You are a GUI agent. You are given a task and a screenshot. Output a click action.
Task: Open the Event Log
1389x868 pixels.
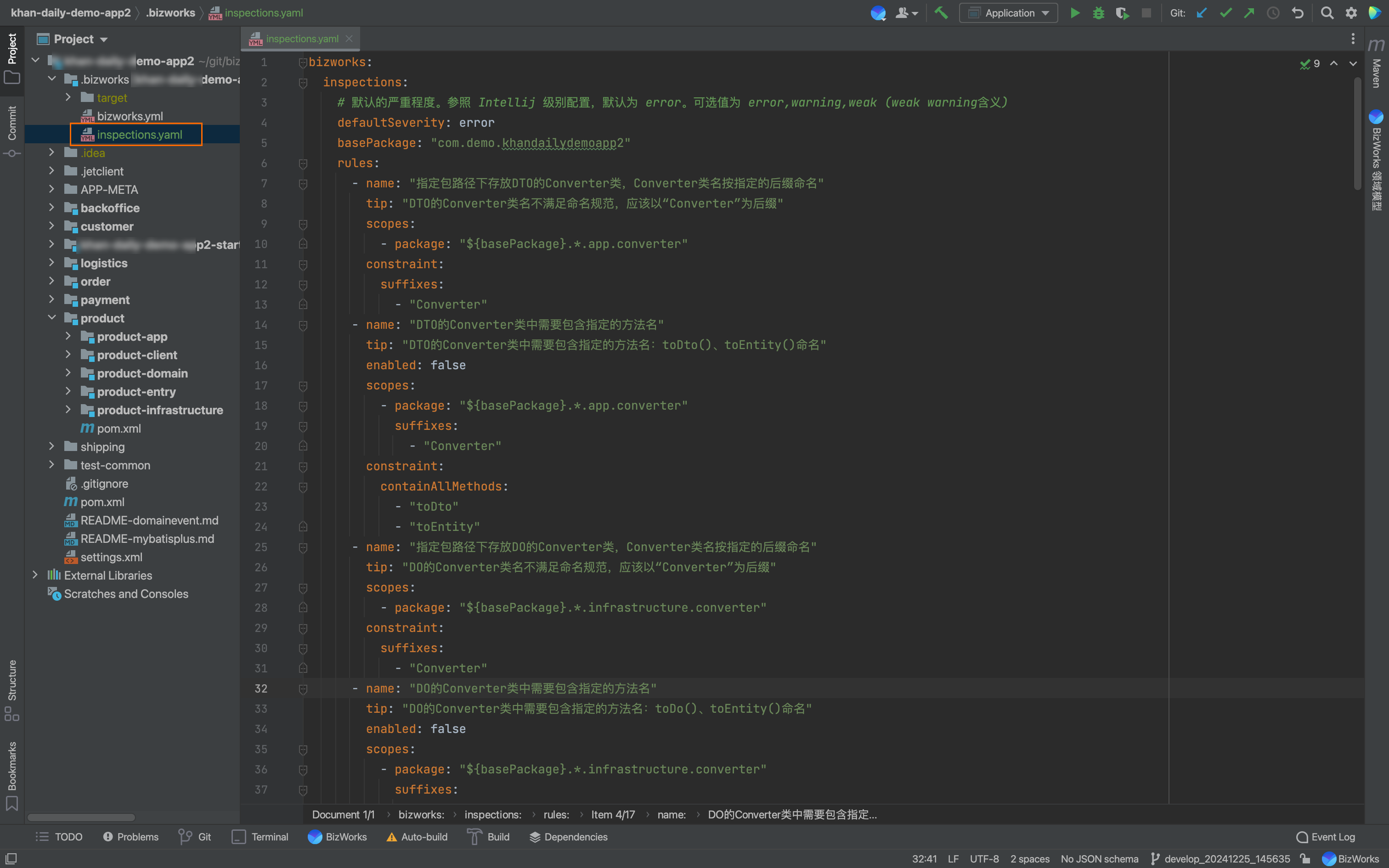1326,837
